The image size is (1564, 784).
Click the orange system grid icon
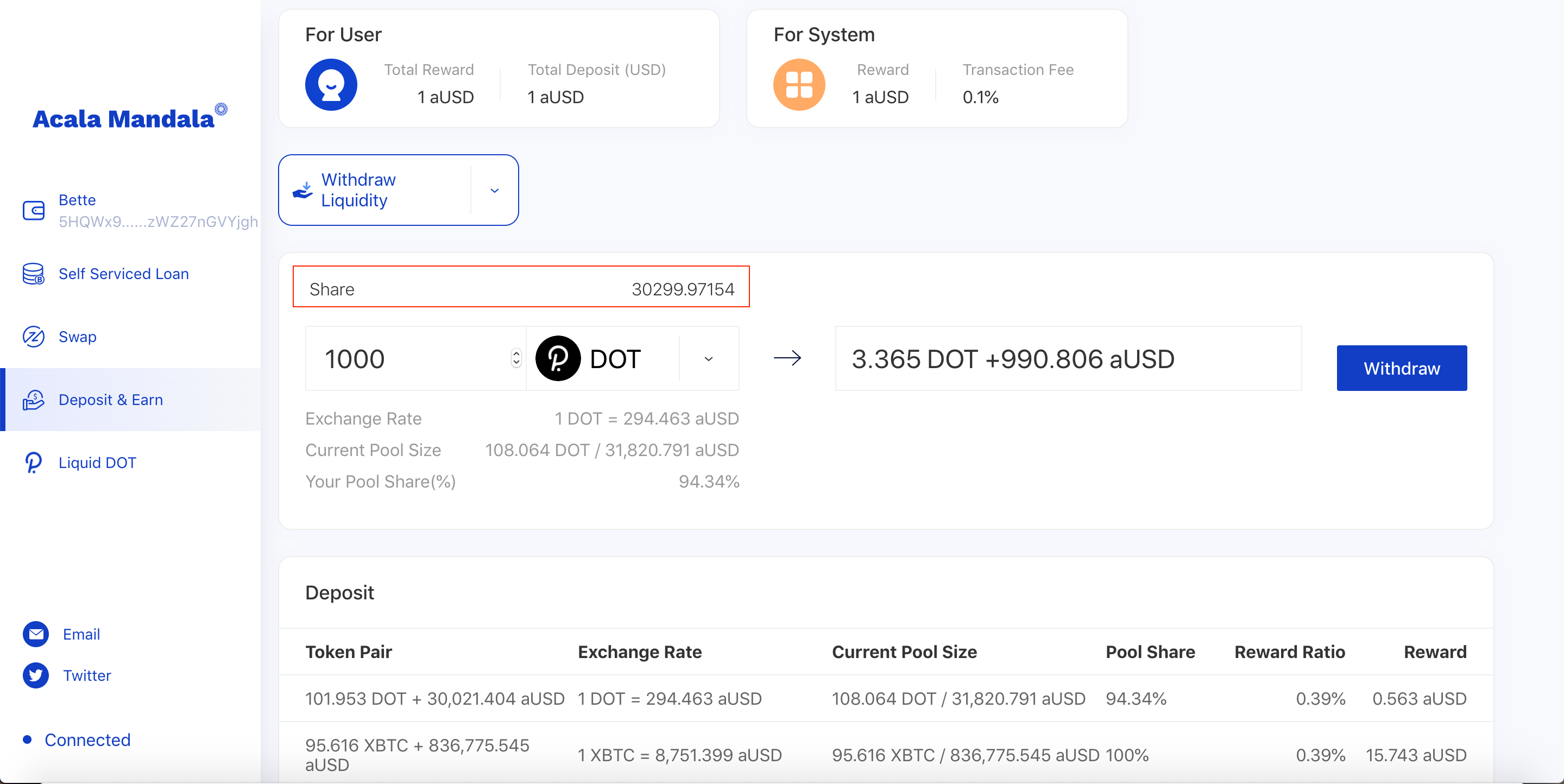click(799, 84)
